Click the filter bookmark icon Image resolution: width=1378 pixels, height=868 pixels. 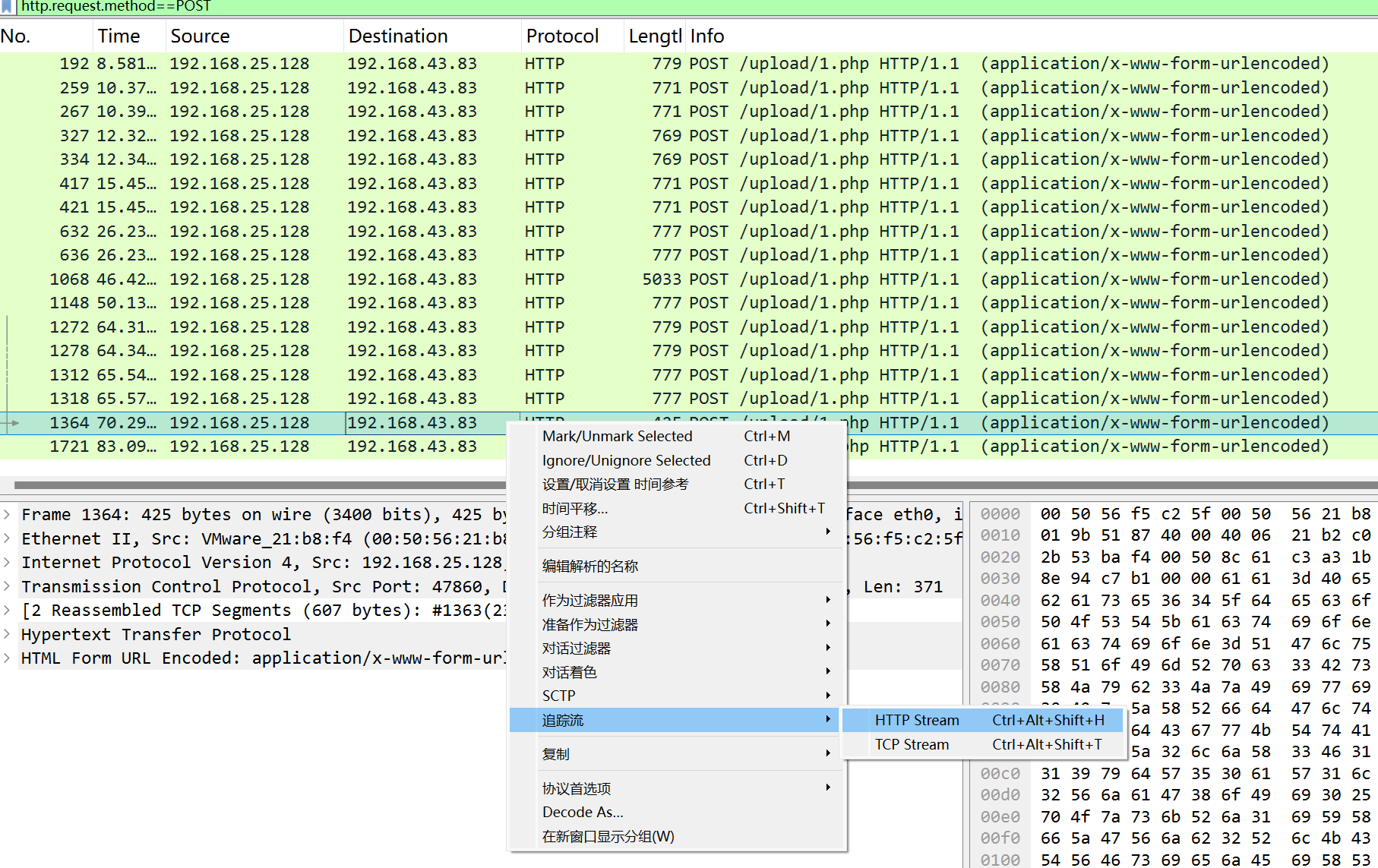[x=8, y=7]
